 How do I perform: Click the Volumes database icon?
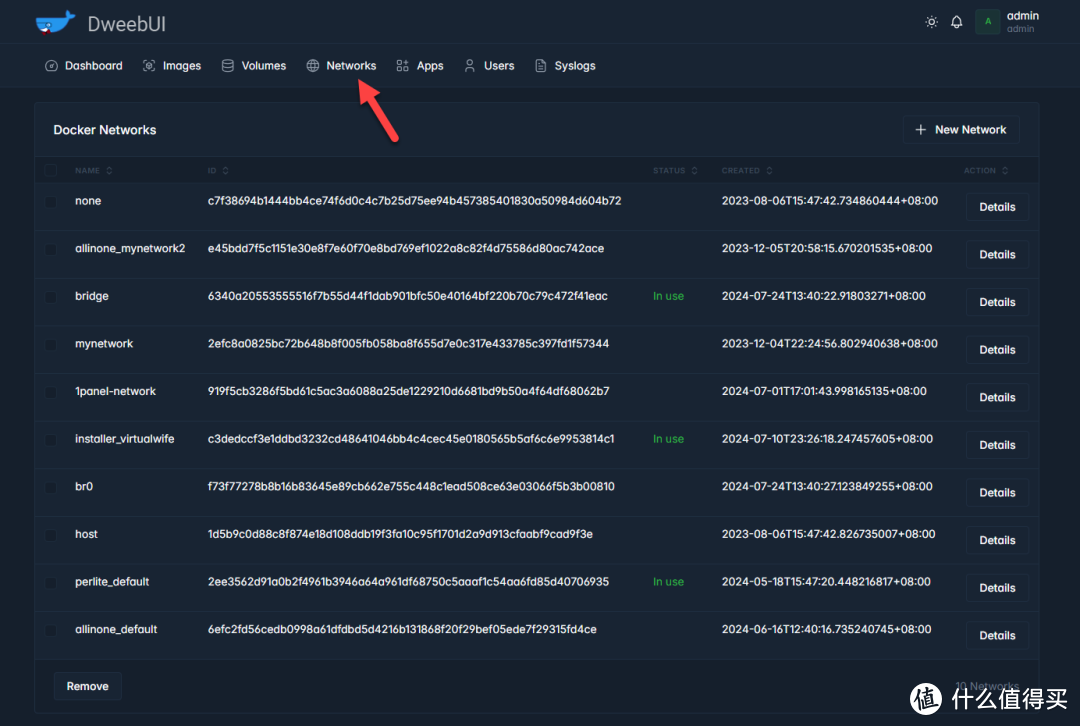click(228, 66)
